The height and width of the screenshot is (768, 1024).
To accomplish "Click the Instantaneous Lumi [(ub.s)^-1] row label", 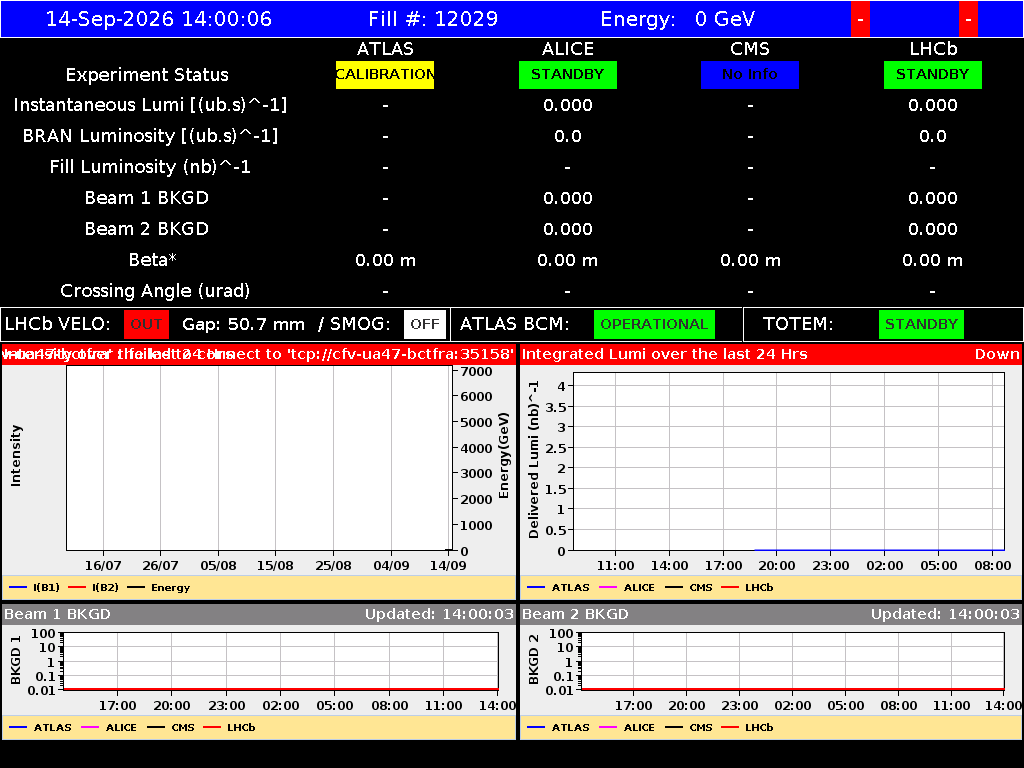I will coord(150,105).
